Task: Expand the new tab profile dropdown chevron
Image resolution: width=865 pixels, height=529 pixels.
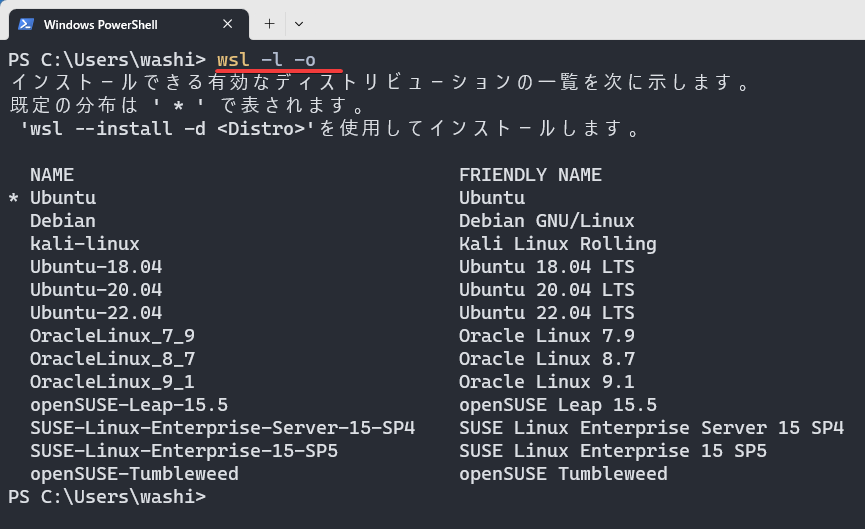Action: pyautogui.click(x=299, y=24)
